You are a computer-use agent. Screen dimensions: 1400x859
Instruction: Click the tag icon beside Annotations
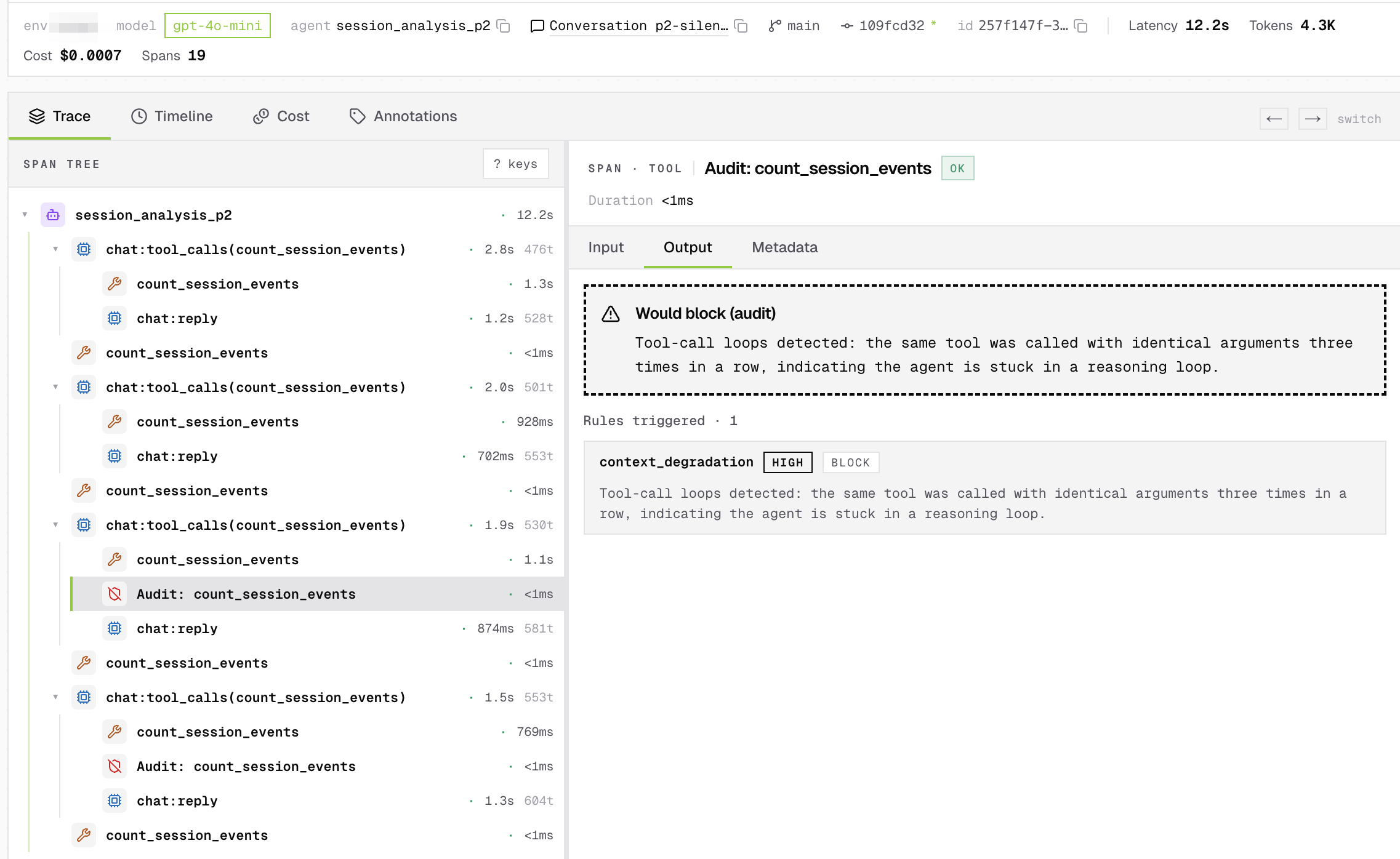(357, 116)
